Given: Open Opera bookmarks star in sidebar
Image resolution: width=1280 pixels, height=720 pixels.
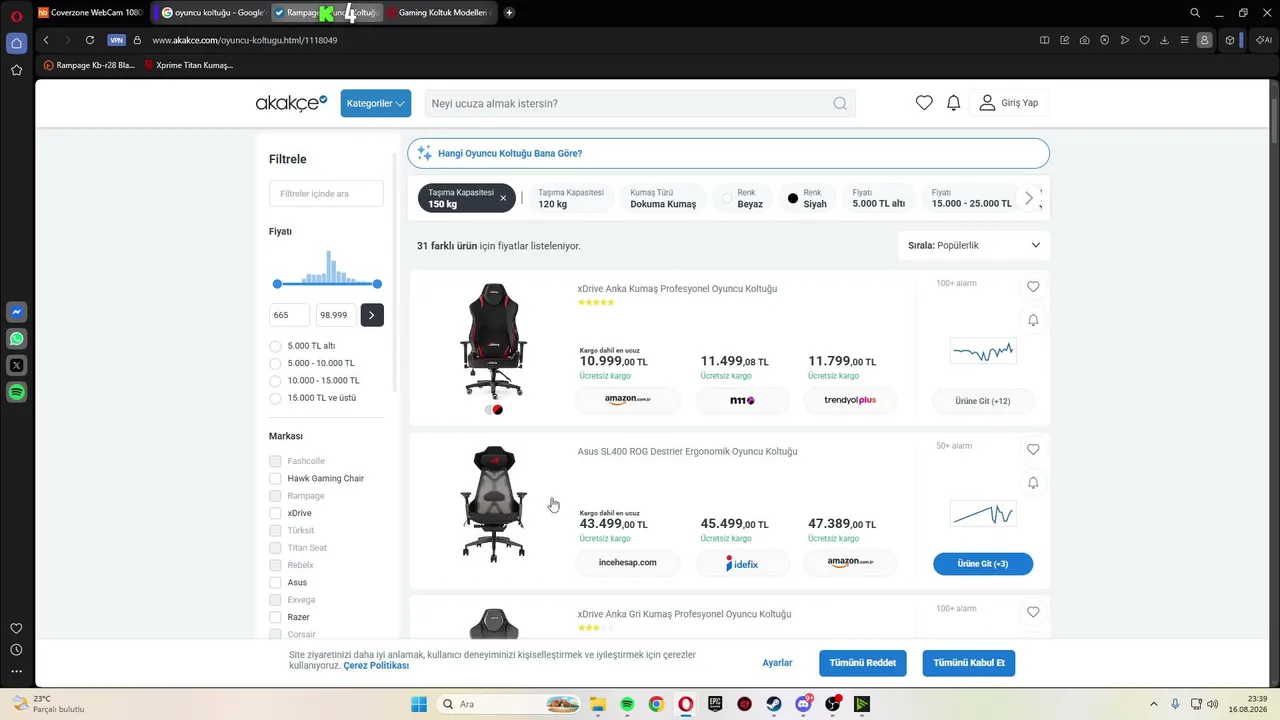Looking at the screenshot, I should pyautogui.click(x=16, y=70).
